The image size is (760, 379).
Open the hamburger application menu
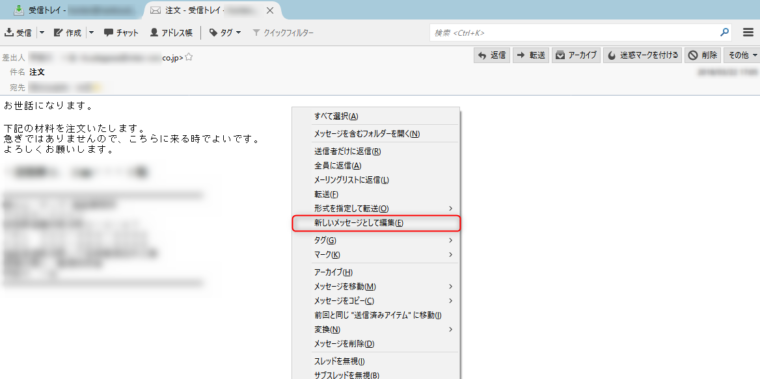click(x=748, y=33)
